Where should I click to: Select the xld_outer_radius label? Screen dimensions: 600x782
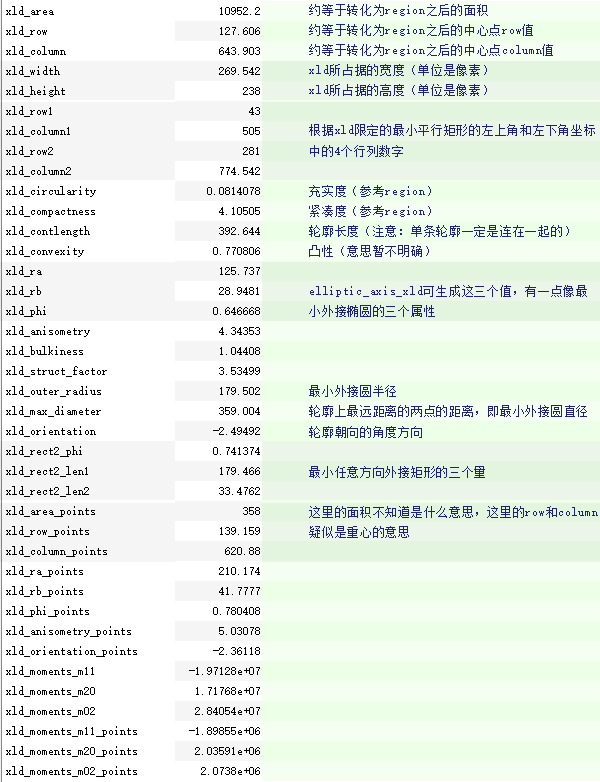pos(53,391)
